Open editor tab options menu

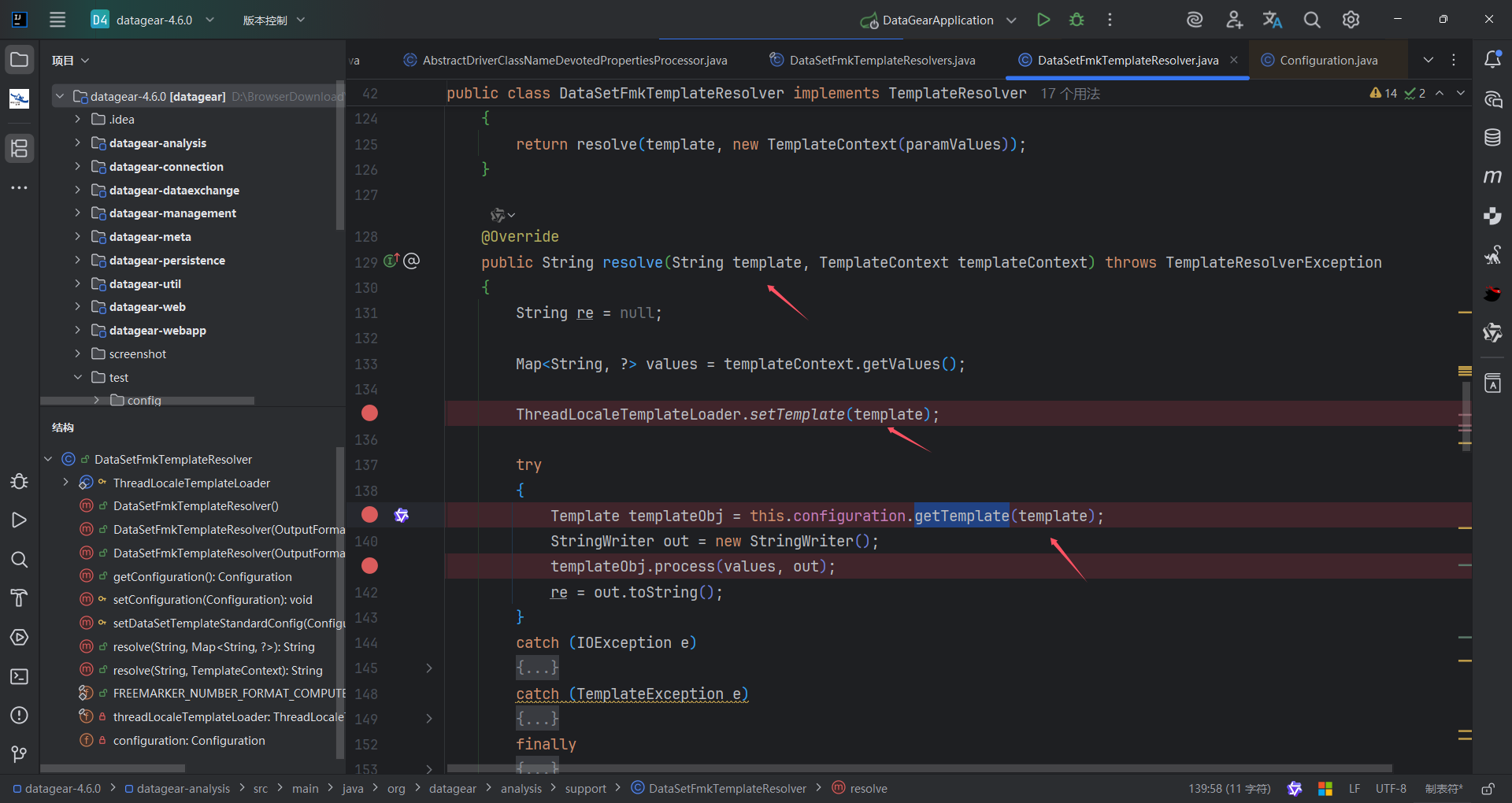1454,60
